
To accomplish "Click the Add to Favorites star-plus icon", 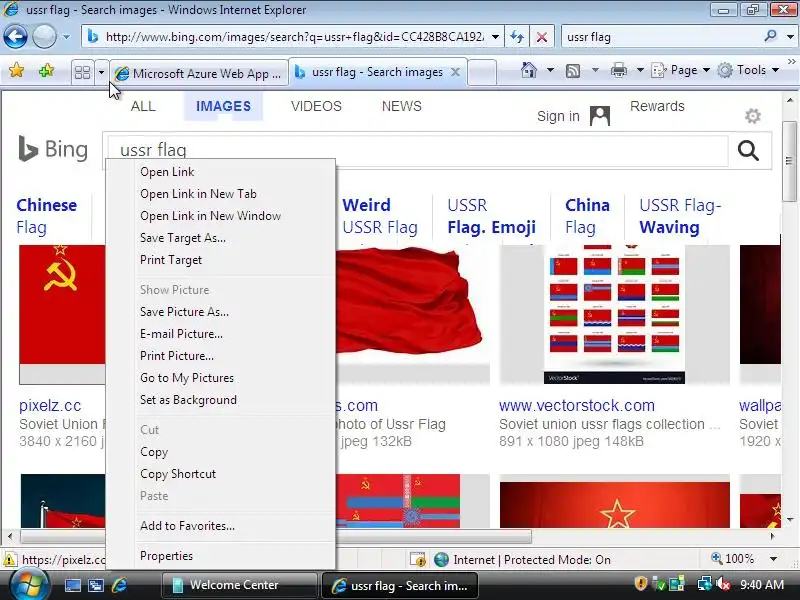I will (x=46, y=70).
